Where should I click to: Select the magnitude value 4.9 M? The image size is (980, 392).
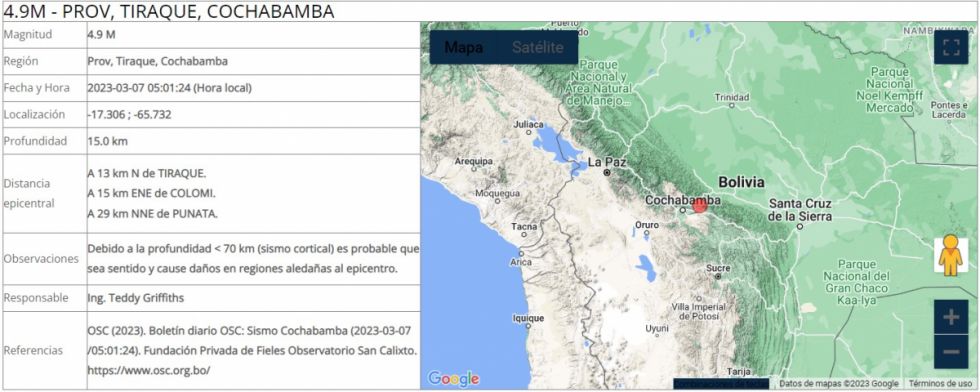coord(101,35)
